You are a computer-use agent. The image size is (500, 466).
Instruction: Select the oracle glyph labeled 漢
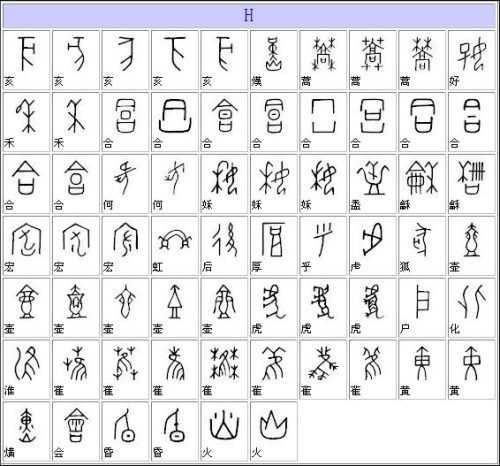[x=274, y=54]
